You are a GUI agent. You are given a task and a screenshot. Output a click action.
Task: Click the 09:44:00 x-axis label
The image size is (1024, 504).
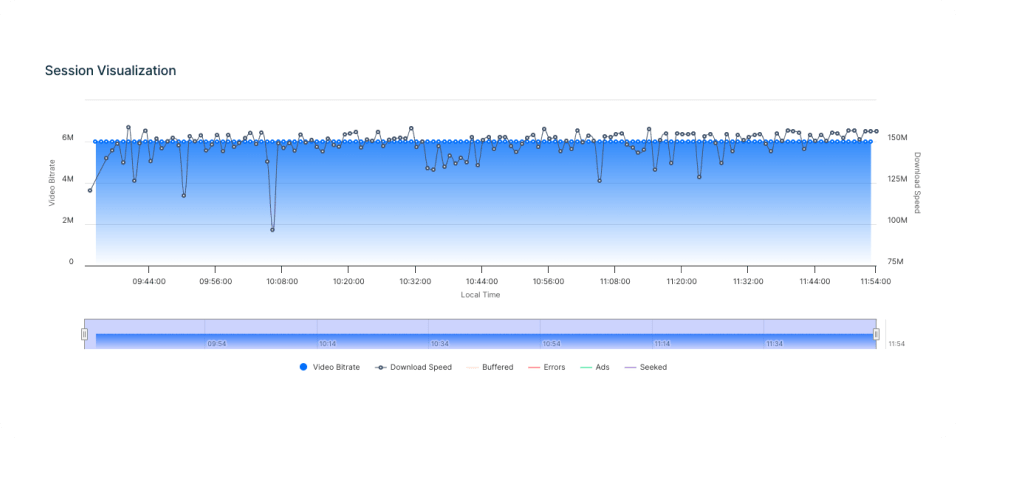[149, 281]
